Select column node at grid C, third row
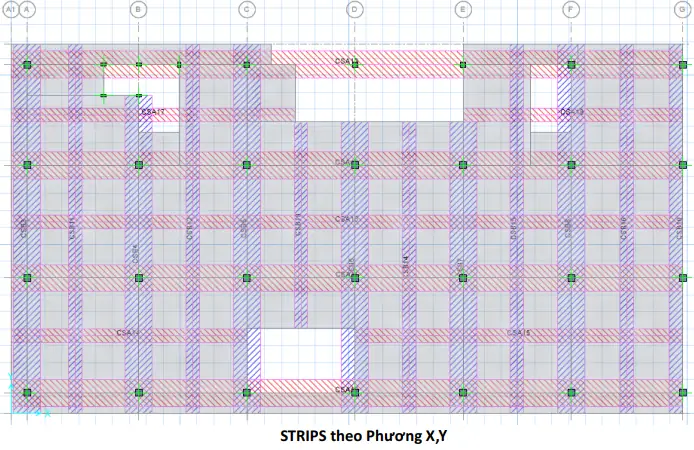The image size is (694, 450). pos(247,277)
